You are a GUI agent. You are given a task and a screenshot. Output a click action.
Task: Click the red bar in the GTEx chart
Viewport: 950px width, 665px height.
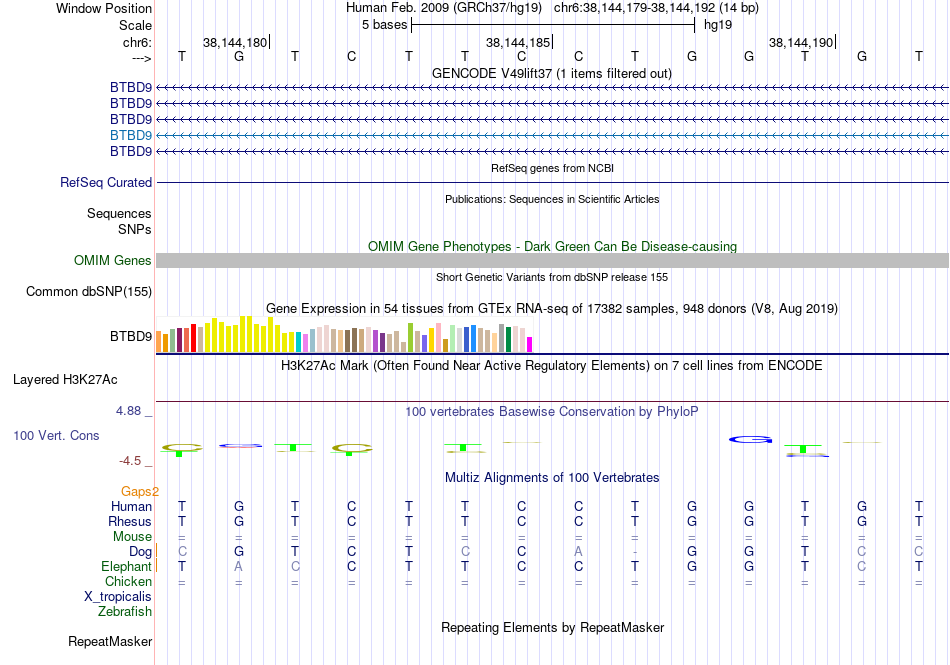coord(193,338)
